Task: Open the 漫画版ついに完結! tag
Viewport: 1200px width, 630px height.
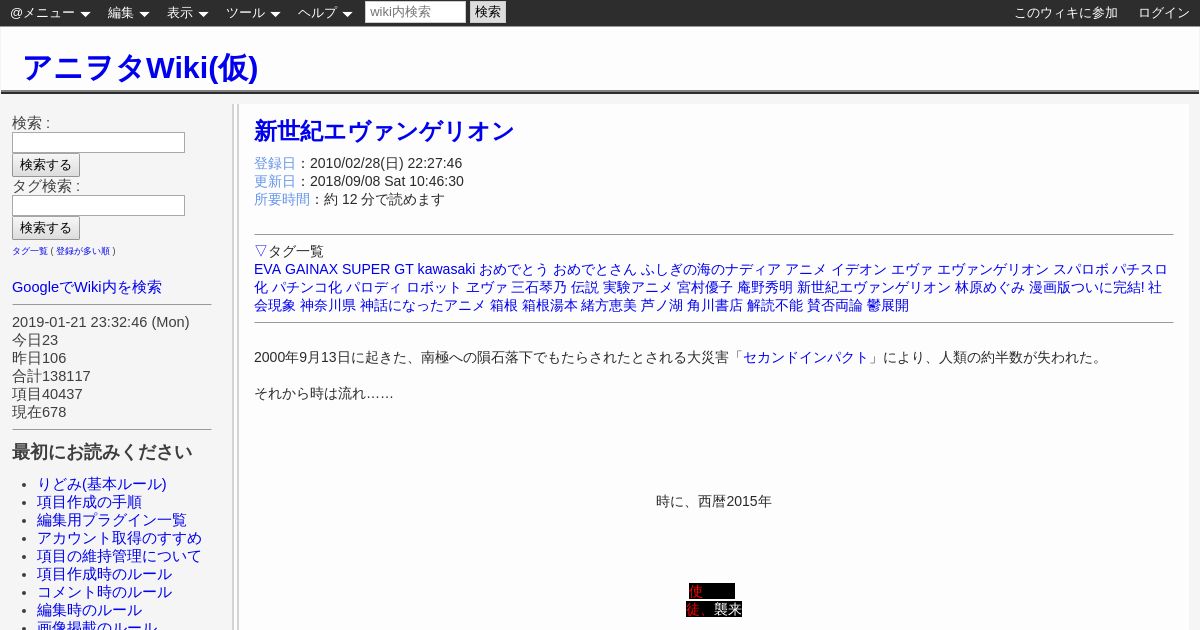Action: click(1086, 288)
